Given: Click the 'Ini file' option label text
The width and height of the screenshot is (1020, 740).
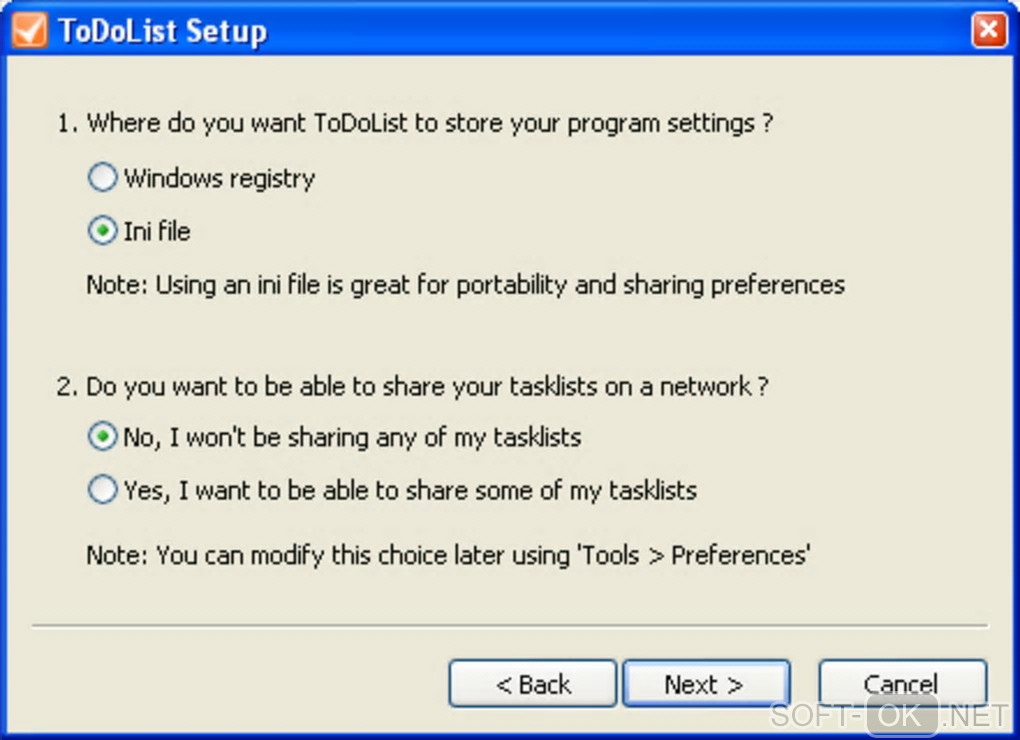Looking at the screenshot, I should coord(157,232).
